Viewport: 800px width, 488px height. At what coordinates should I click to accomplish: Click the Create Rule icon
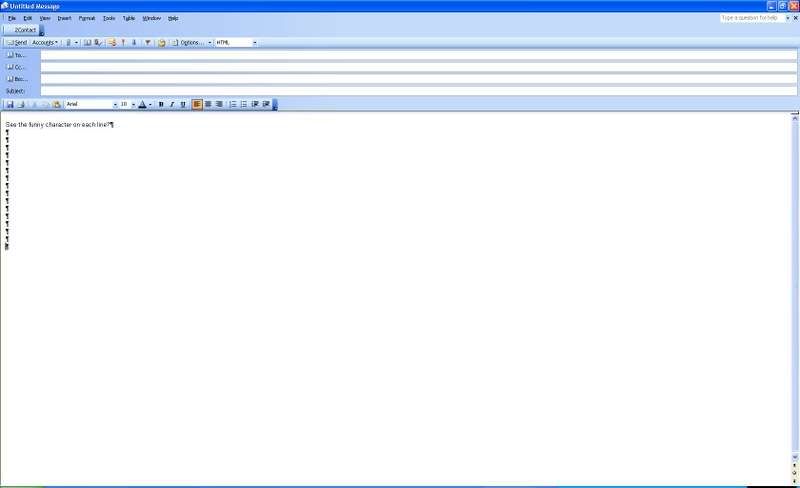click(x=162, y=43)
